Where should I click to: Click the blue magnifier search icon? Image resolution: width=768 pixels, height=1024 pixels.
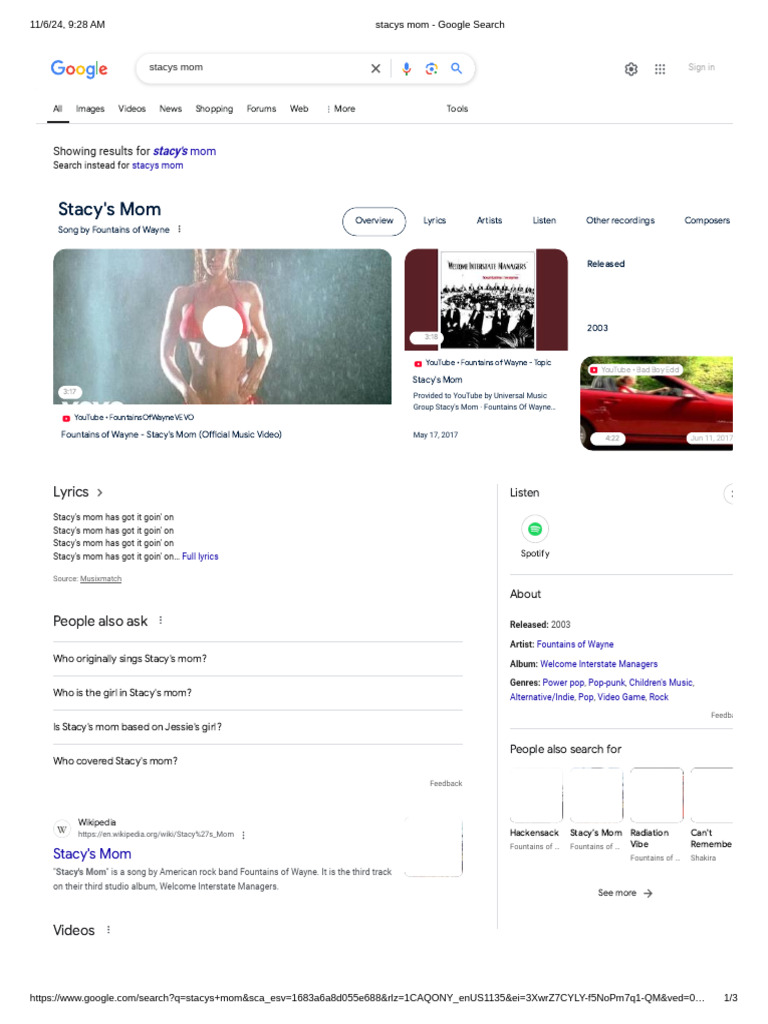(x=456, y=68)
